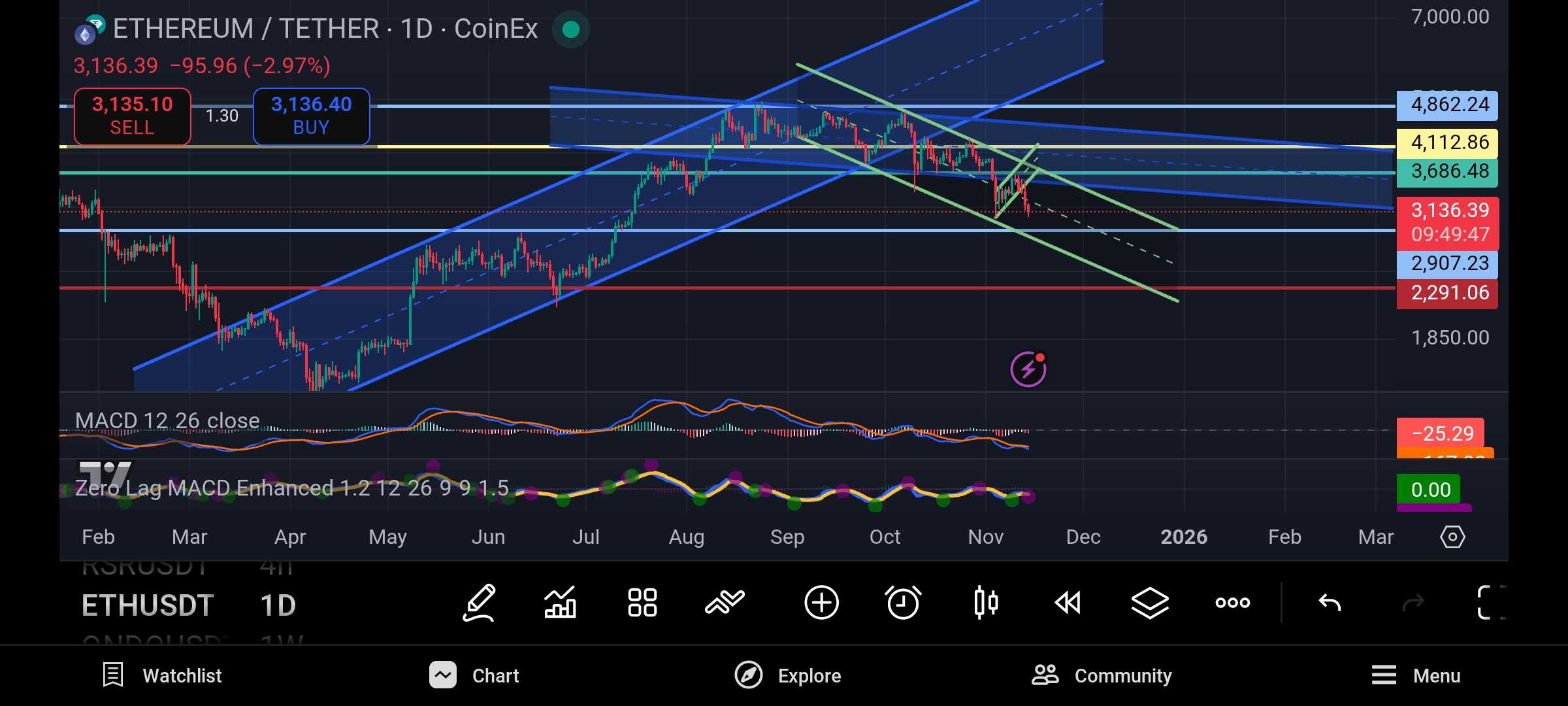The height and width of the screenshot is (706, 1568).
Task: Open chart settings via hexagon icon near timeline
Action: pyautogui.click(x=1453, y=537)
